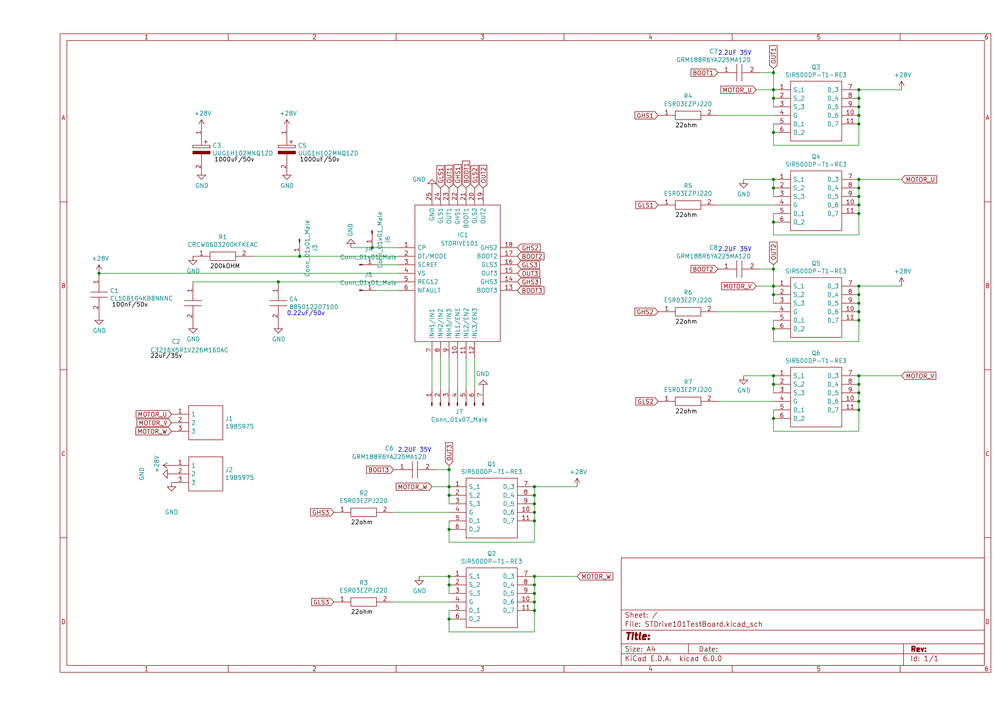Image resolution: width=998 pixels, height=706 pixels.
Task: Select connector J1 1985975 body
Action: click(206, 423)
